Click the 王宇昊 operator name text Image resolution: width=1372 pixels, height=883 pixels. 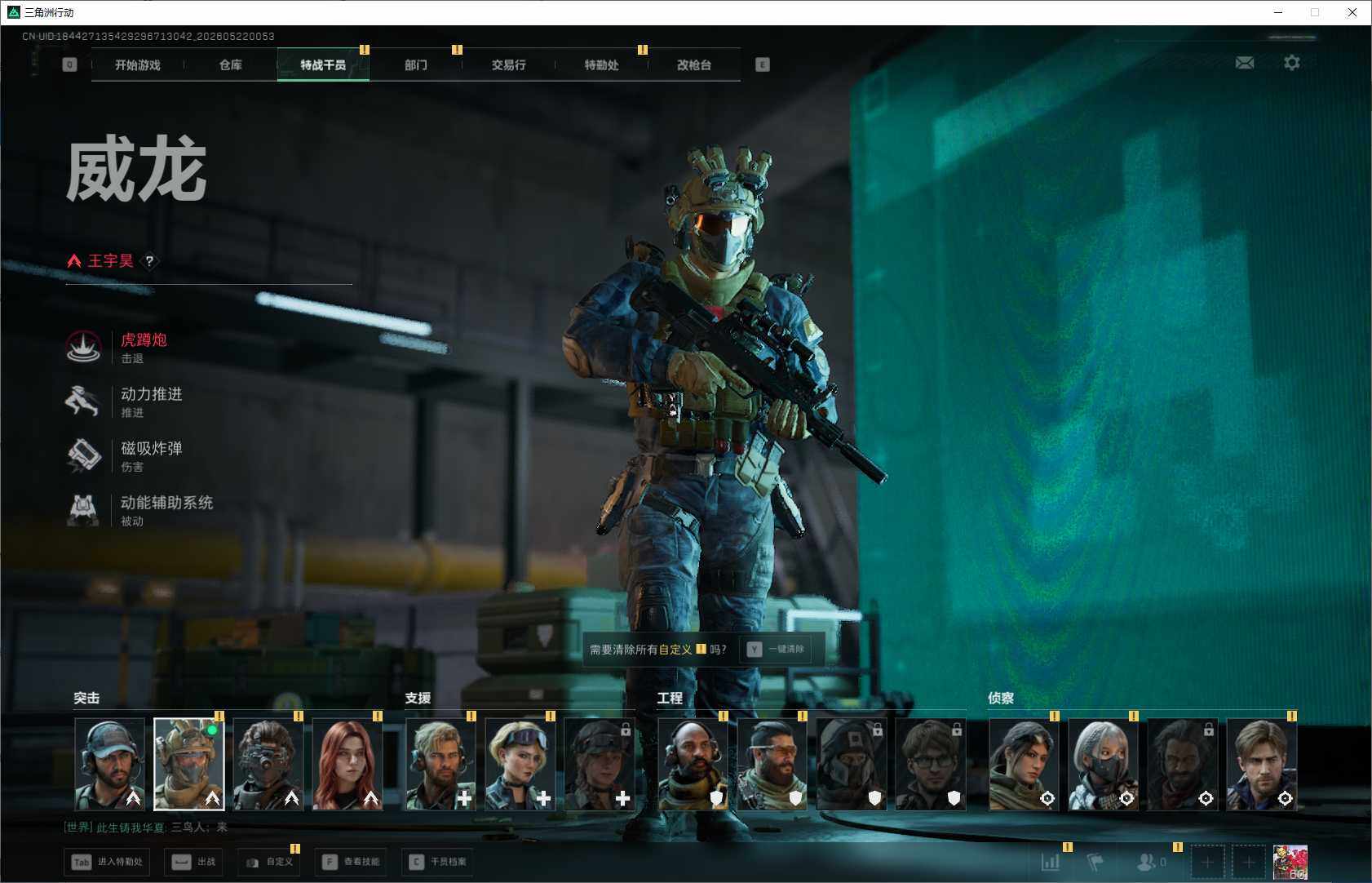tap(111, 261)
